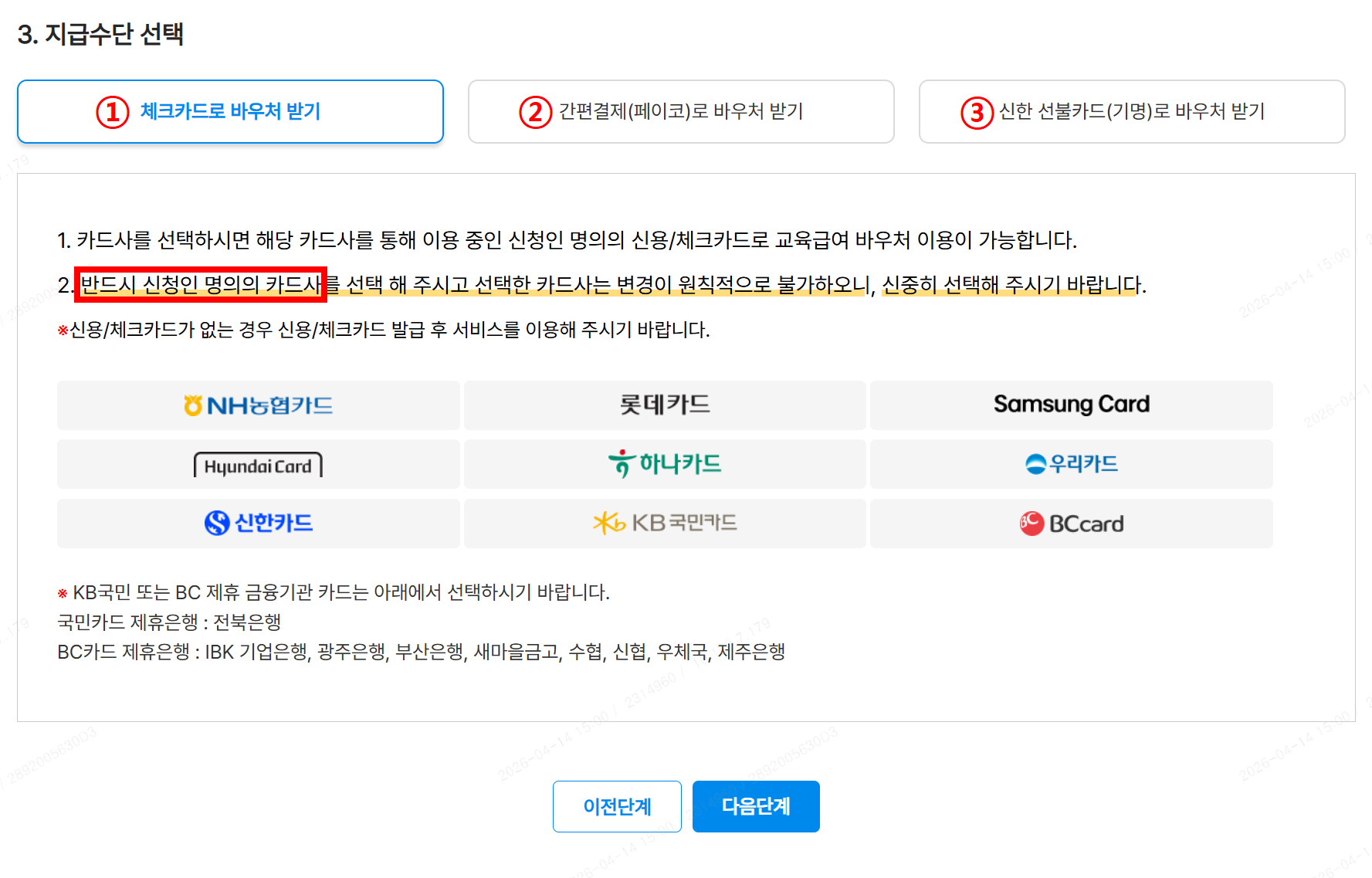This screenshot has height=878, width=1372.
Task: Select Samsung Card option
Action: 1072,405
